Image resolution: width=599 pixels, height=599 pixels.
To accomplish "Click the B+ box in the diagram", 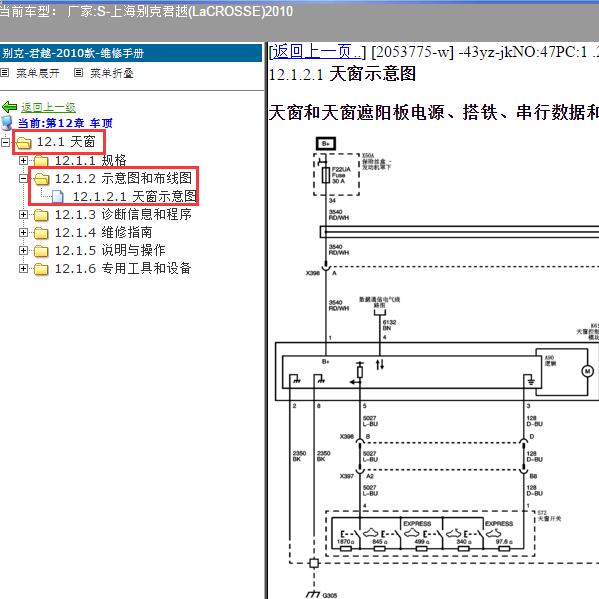I will (x=326, y=144).
